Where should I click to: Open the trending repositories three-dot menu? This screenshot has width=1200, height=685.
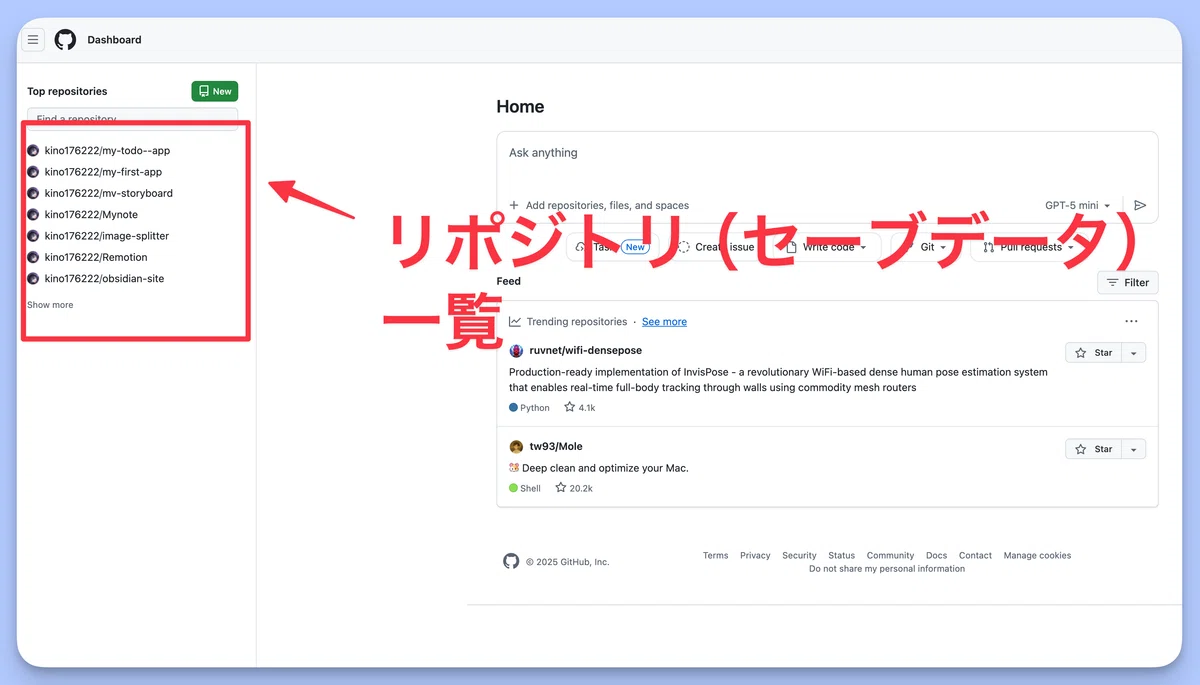click(x=1131, y=322)
